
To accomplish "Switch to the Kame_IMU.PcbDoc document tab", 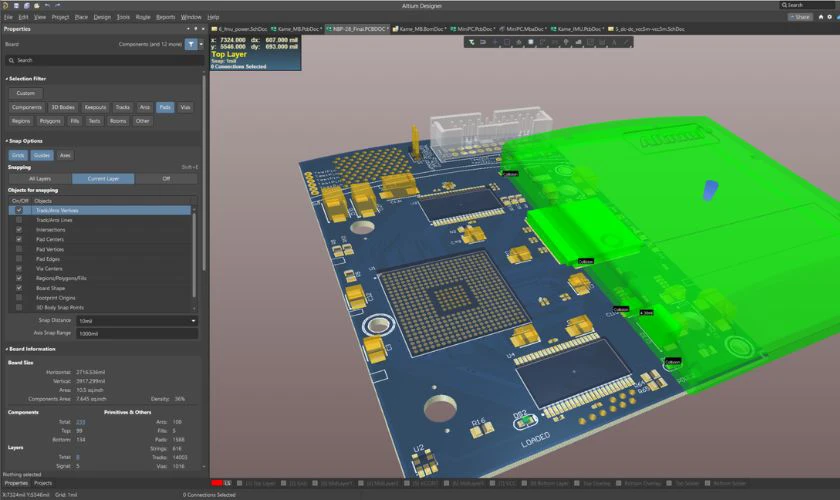I will pyautogui.click(x=578, y=29).
